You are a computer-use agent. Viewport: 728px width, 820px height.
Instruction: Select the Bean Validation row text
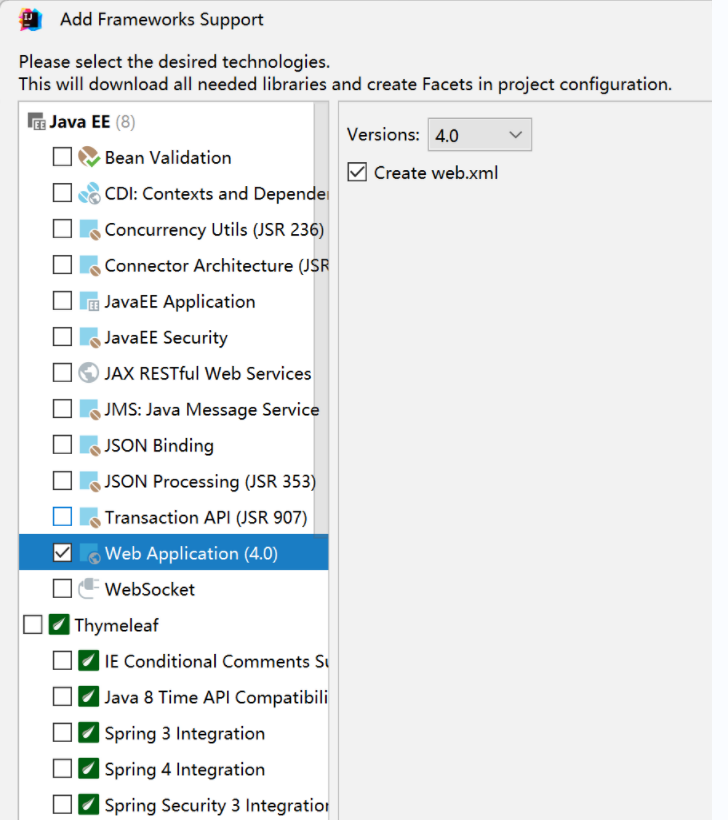(168, 157)
